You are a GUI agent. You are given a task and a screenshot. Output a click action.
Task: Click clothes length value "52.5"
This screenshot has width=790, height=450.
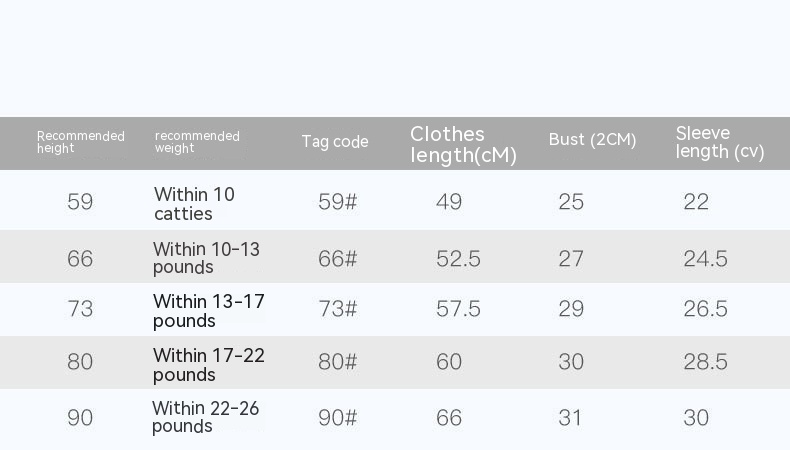458,259
